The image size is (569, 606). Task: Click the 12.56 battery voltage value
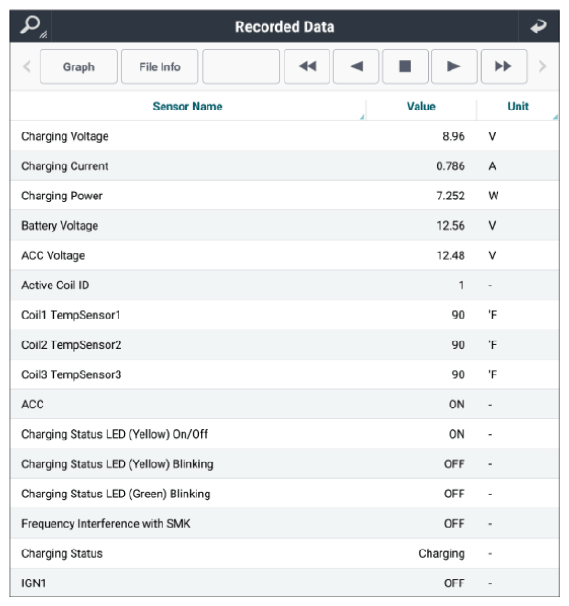pos(450,225)
